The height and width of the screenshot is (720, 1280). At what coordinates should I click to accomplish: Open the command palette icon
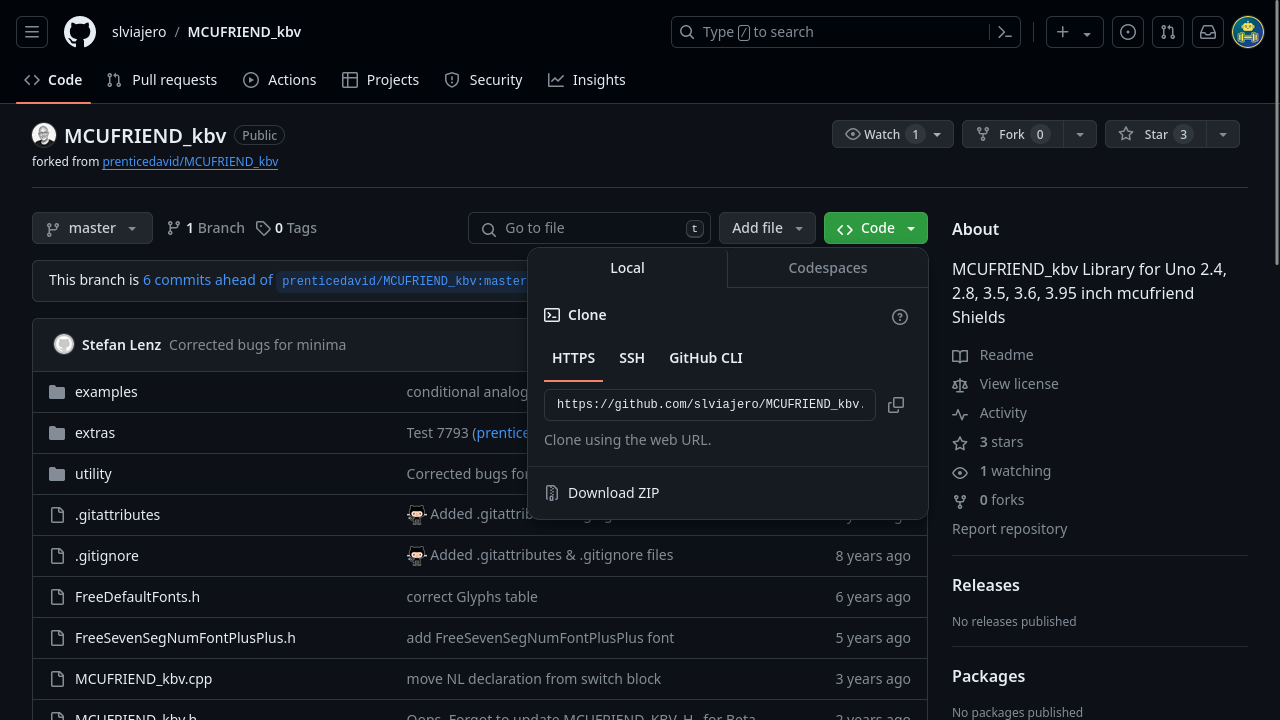1005,32
